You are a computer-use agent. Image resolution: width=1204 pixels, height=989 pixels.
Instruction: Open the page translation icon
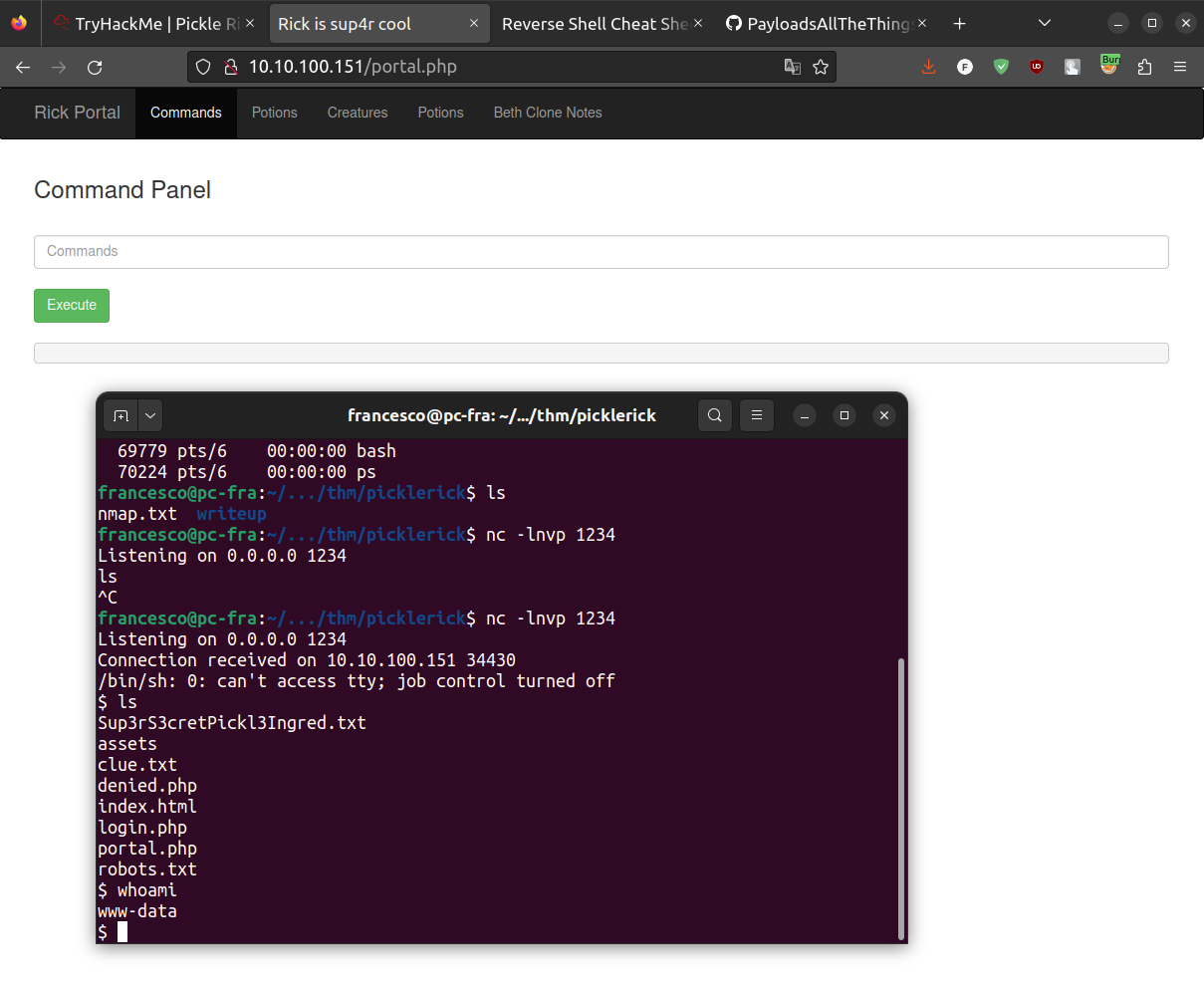point(793,67)
